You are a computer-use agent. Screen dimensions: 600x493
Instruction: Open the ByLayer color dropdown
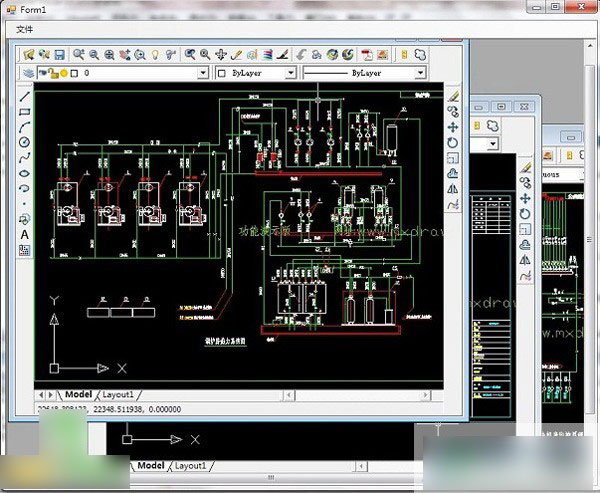click(x=291, y=73)
